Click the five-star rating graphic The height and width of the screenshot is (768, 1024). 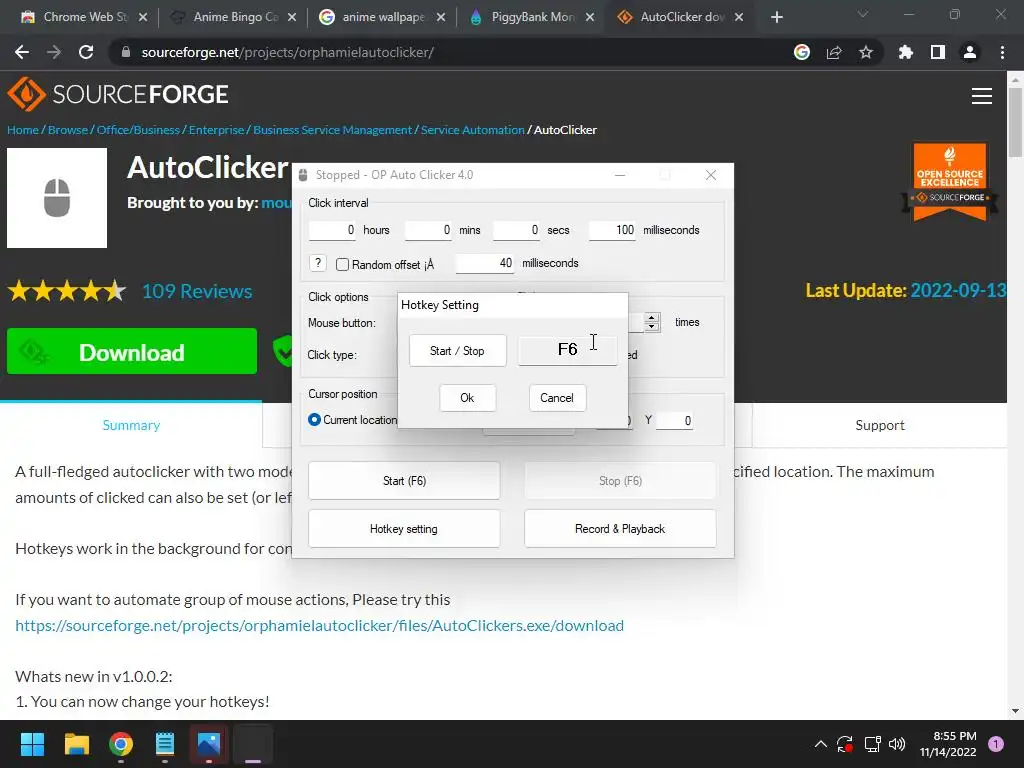pyautogui.click(x=67, y=291)
